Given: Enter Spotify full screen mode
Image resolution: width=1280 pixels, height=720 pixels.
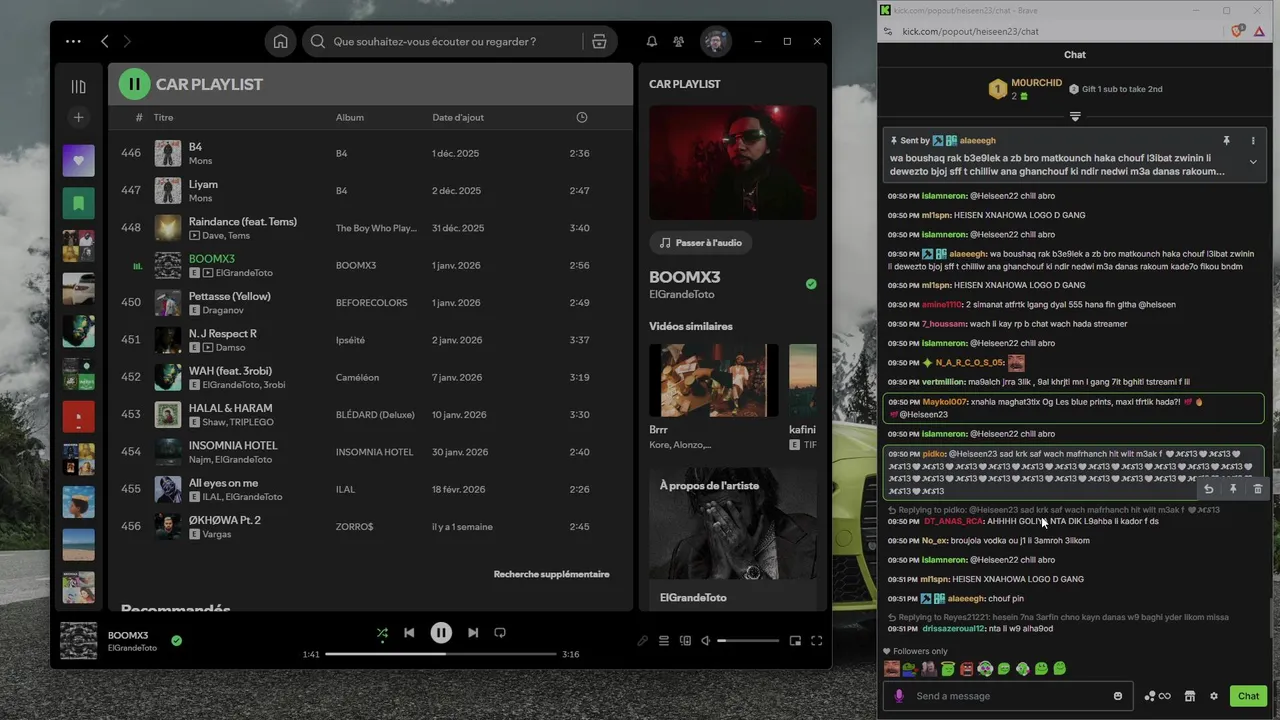Looking at the screenshot, I should click(816, 641).
